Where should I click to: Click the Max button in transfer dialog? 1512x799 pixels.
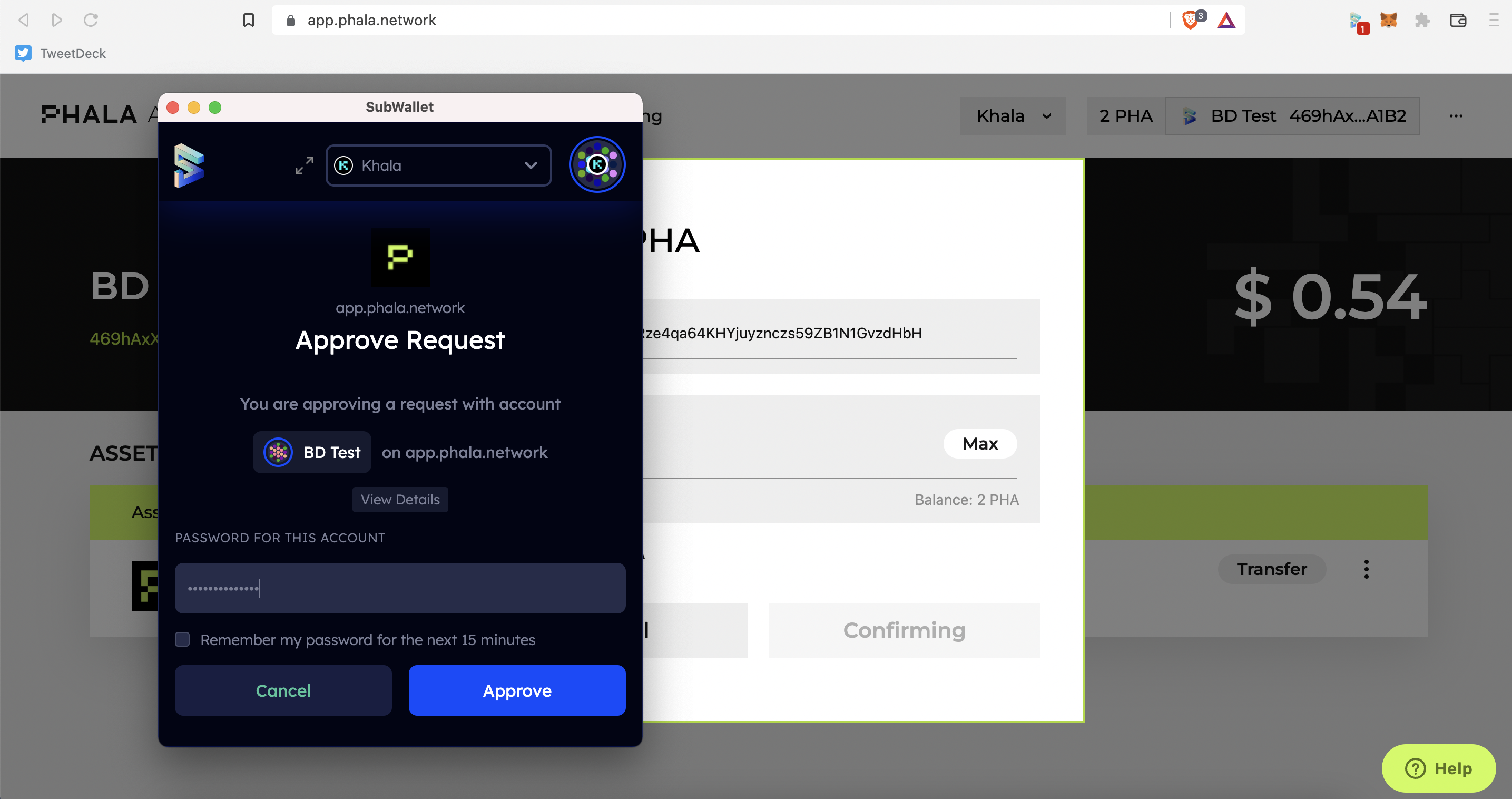(x=980, y=444)
